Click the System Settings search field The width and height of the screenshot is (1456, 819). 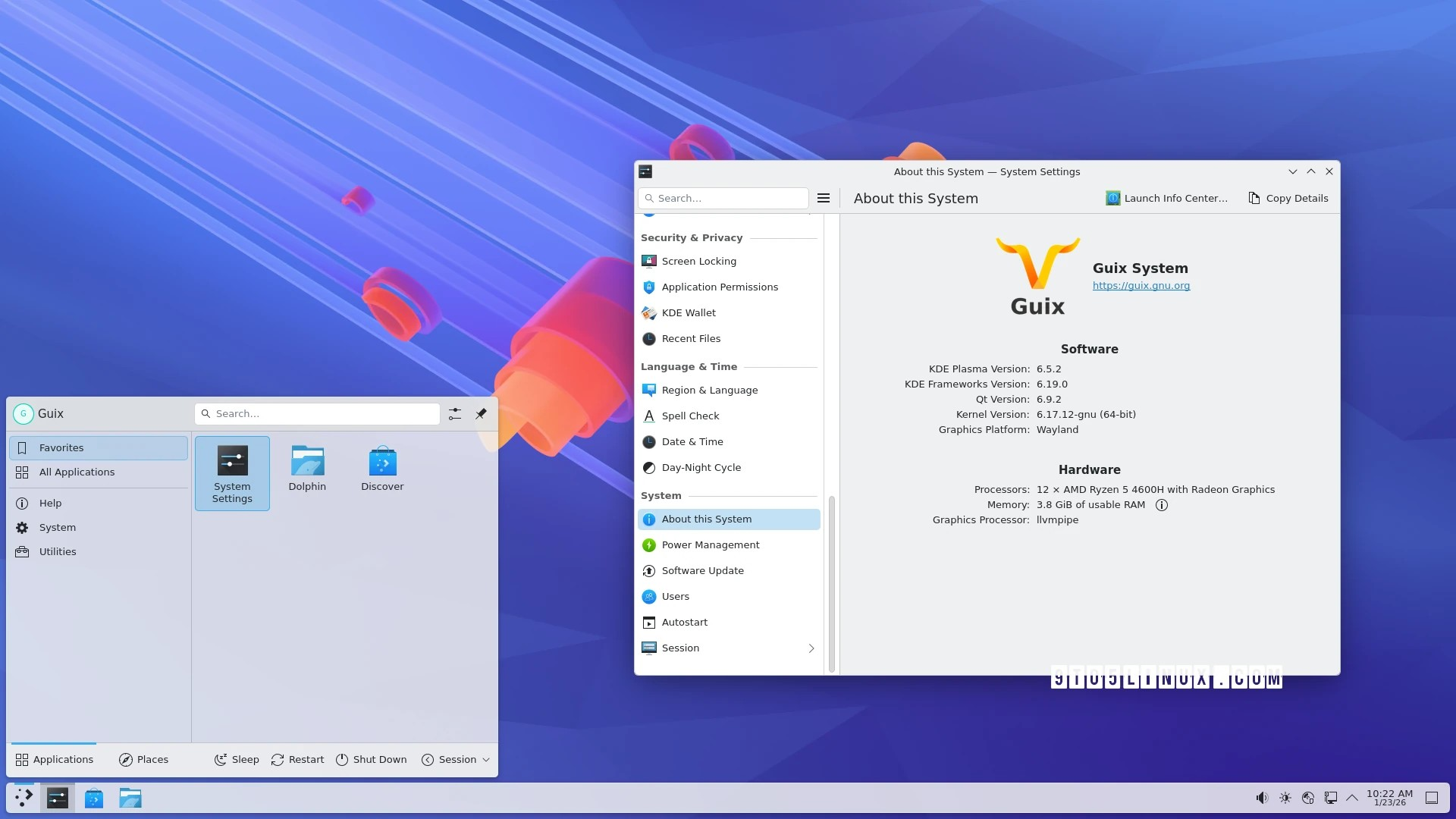point(722,198)
